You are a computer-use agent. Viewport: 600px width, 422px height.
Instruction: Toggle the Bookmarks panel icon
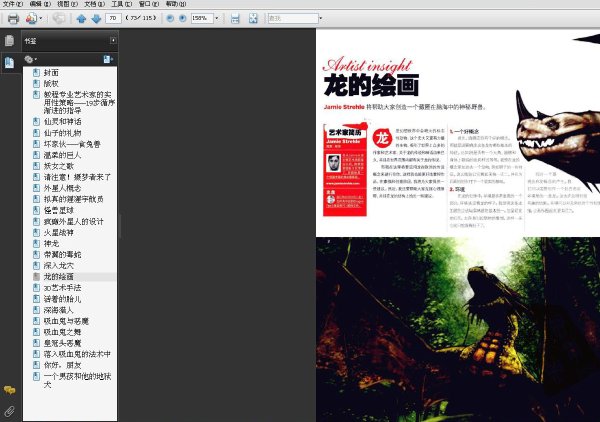click(x=9, y=62)
